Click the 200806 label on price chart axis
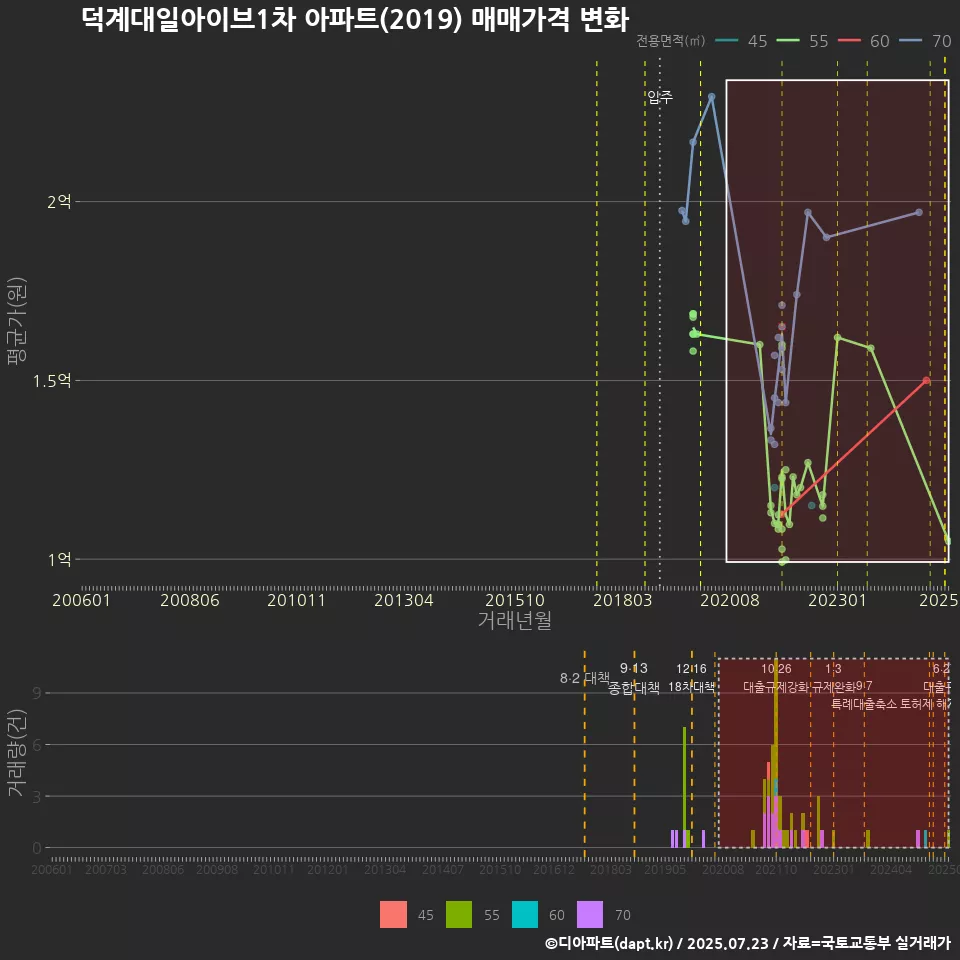 (190, 600)
